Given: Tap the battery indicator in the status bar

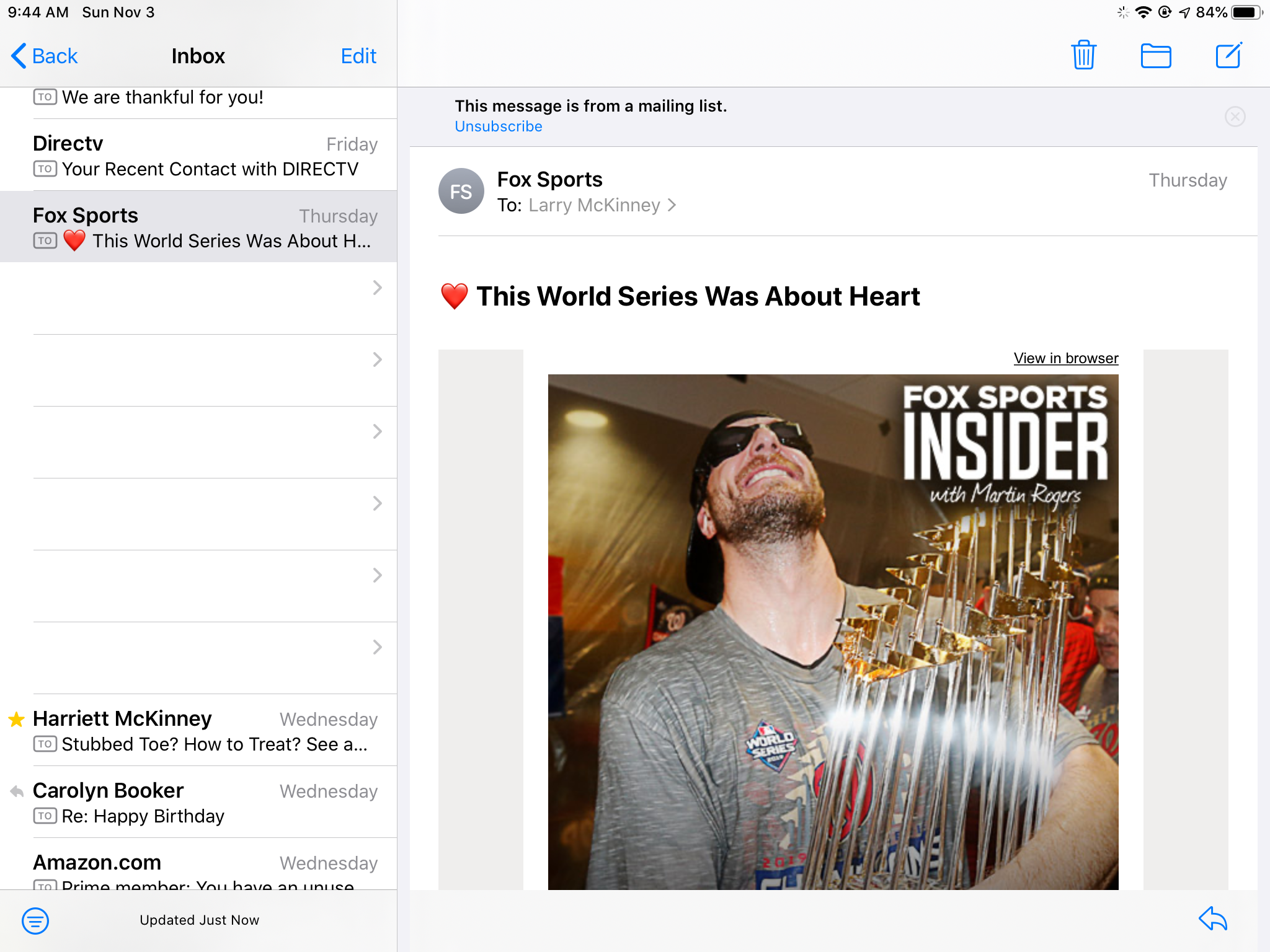Looking at the screenshot, I should (1246, 12).
